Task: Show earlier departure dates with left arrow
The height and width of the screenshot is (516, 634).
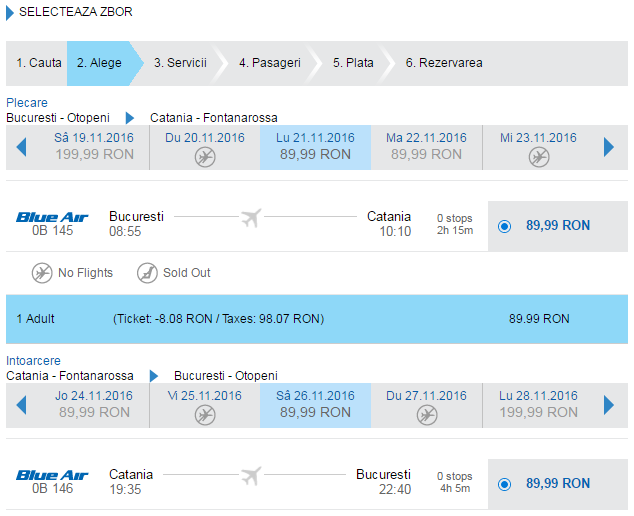Action: coord(21,147)
